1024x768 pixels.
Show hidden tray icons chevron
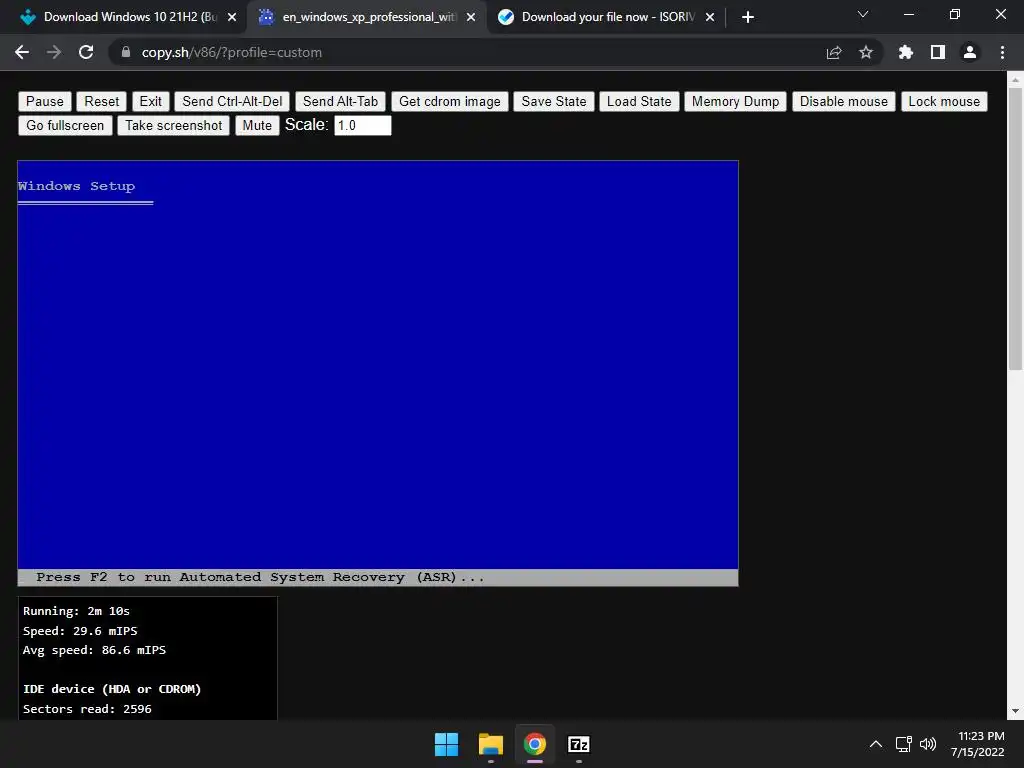pos(876,744)
